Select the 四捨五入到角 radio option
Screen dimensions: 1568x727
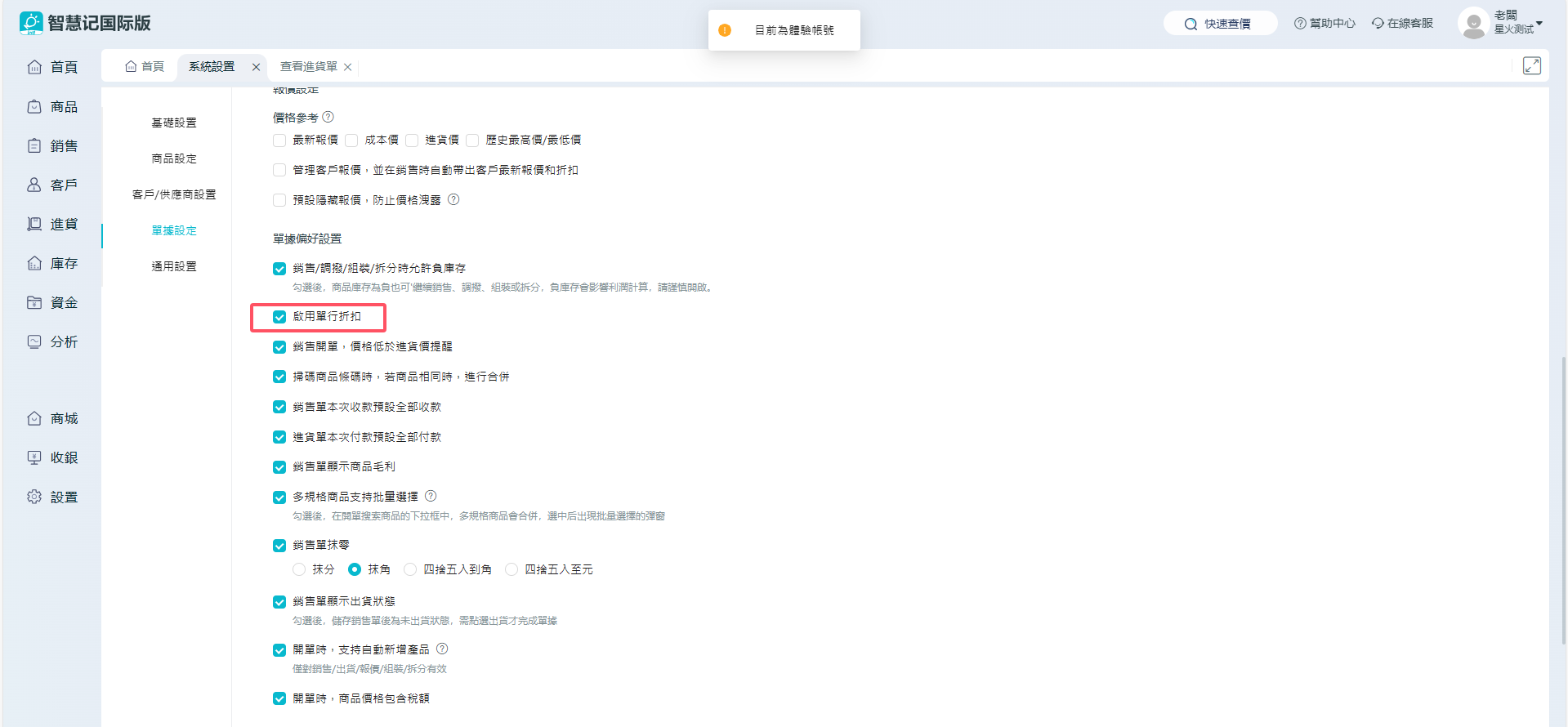click(x=411, y=569)
